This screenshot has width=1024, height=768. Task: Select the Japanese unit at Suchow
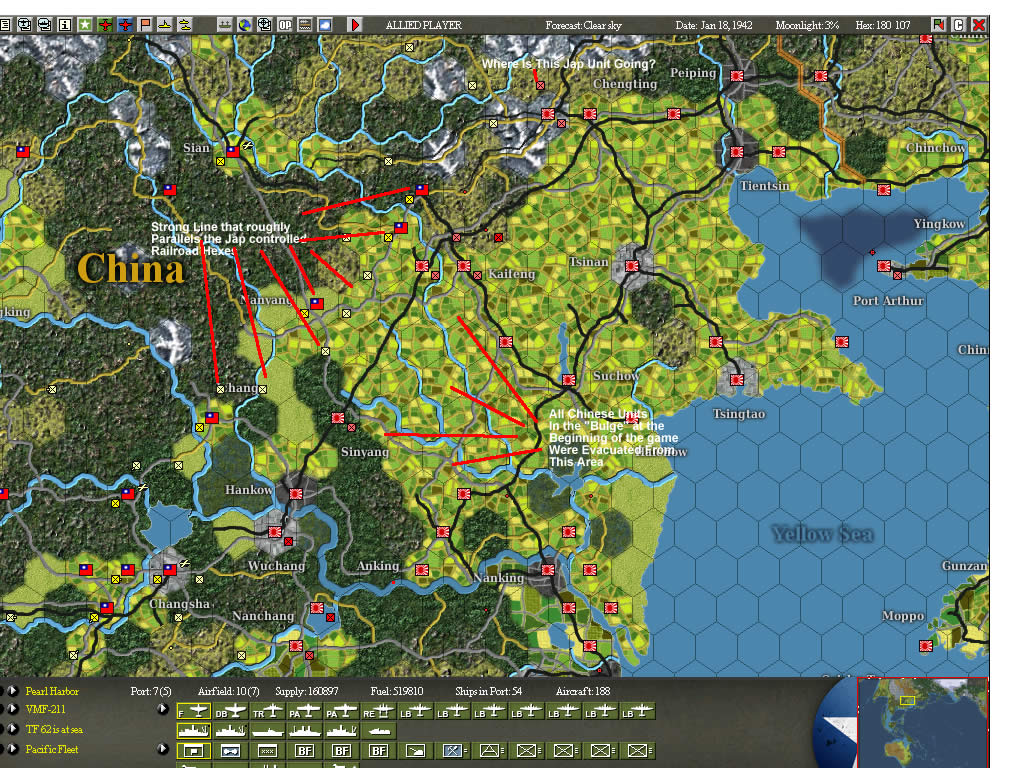569,379
